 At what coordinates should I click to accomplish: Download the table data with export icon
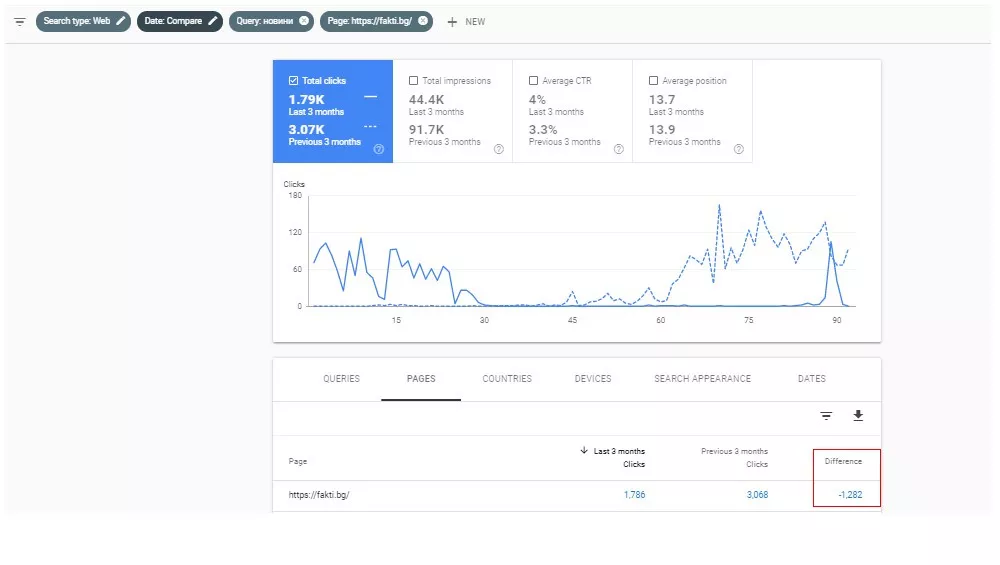(x=858, y=416)
